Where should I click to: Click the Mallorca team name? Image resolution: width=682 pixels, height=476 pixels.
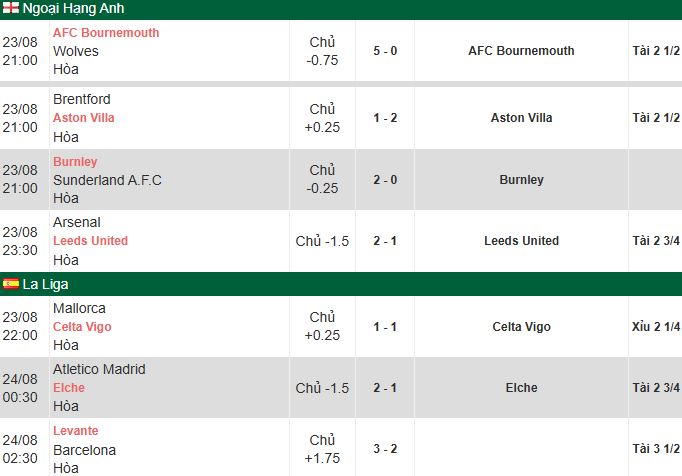(x=79, y=308)
